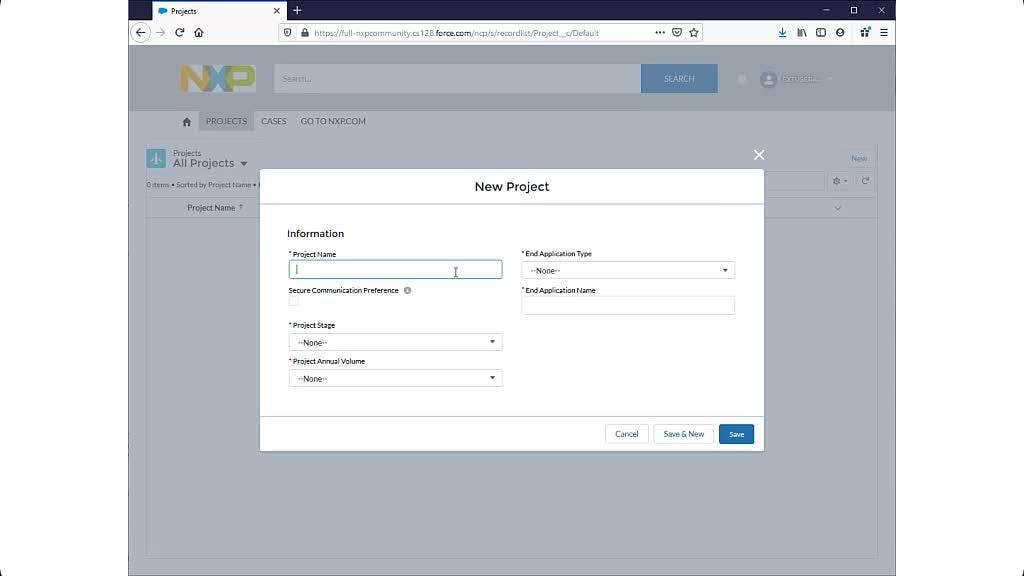Enable the Secure Communication Preference checkbox
Screen dimensions: 1024x576
pyautogui.click(x=294, y=301)
